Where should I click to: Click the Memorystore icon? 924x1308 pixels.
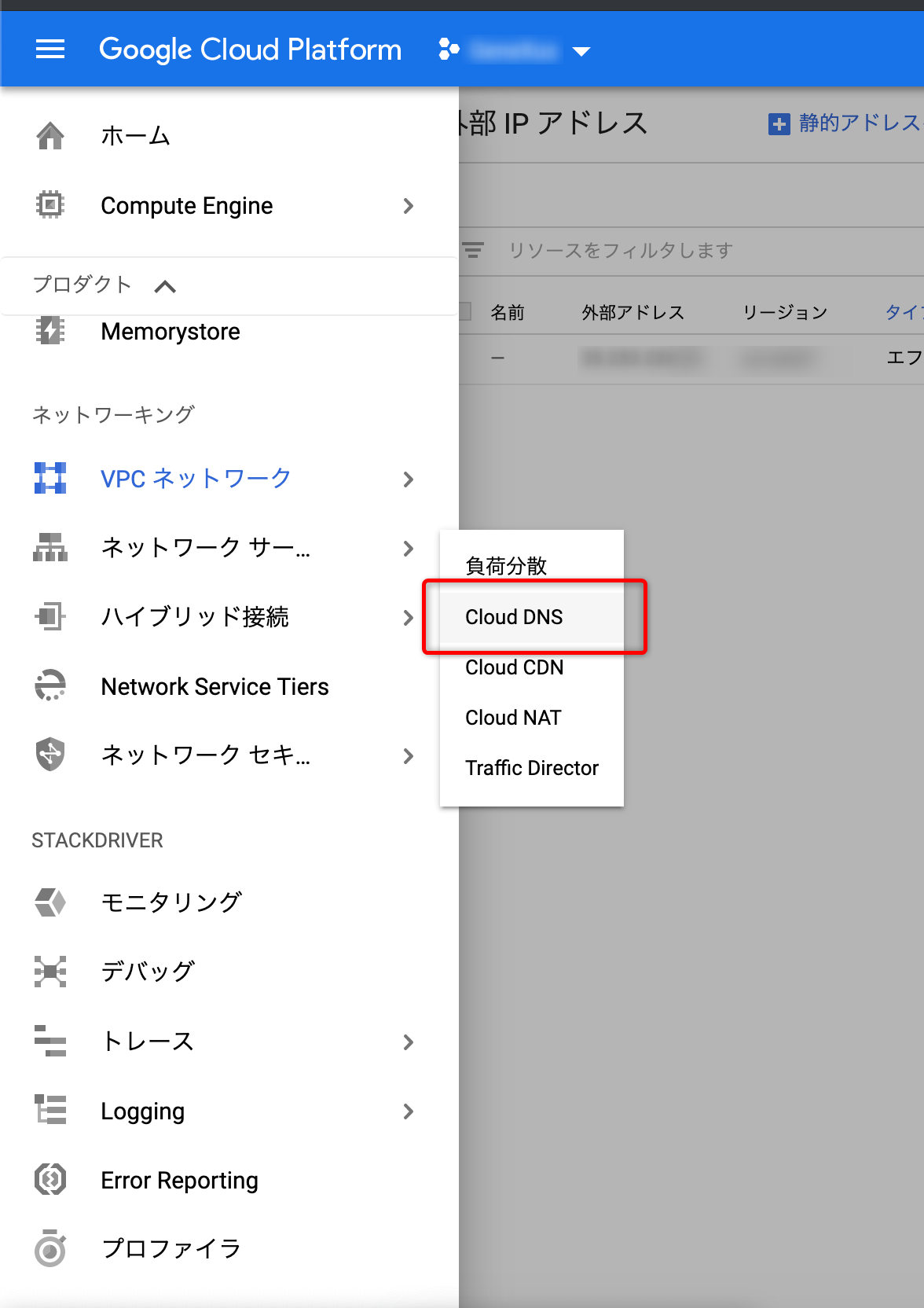tap(50, 331)
